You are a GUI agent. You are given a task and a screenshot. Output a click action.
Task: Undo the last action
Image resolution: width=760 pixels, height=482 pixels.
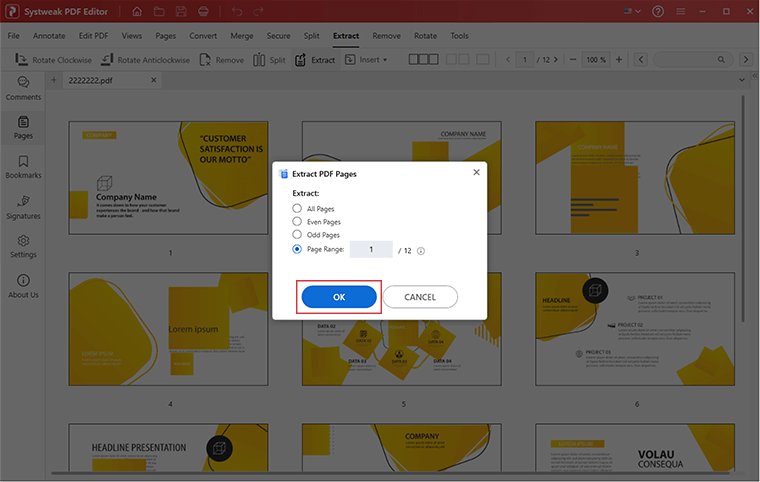click(237, 11)
